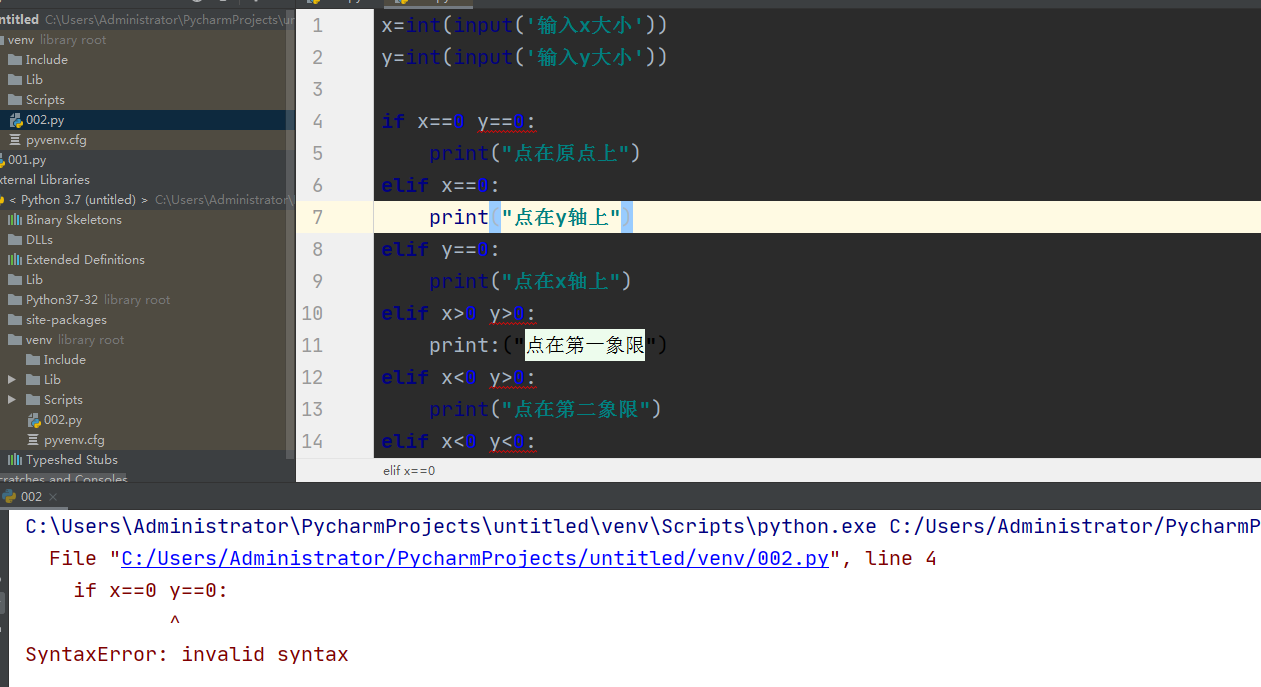Image resolution: width=1261 pixels, height=687 pixels.
Task: Click the Typeshed Stubs library icon
Action: pyautogui.click(x=15, y=460)
